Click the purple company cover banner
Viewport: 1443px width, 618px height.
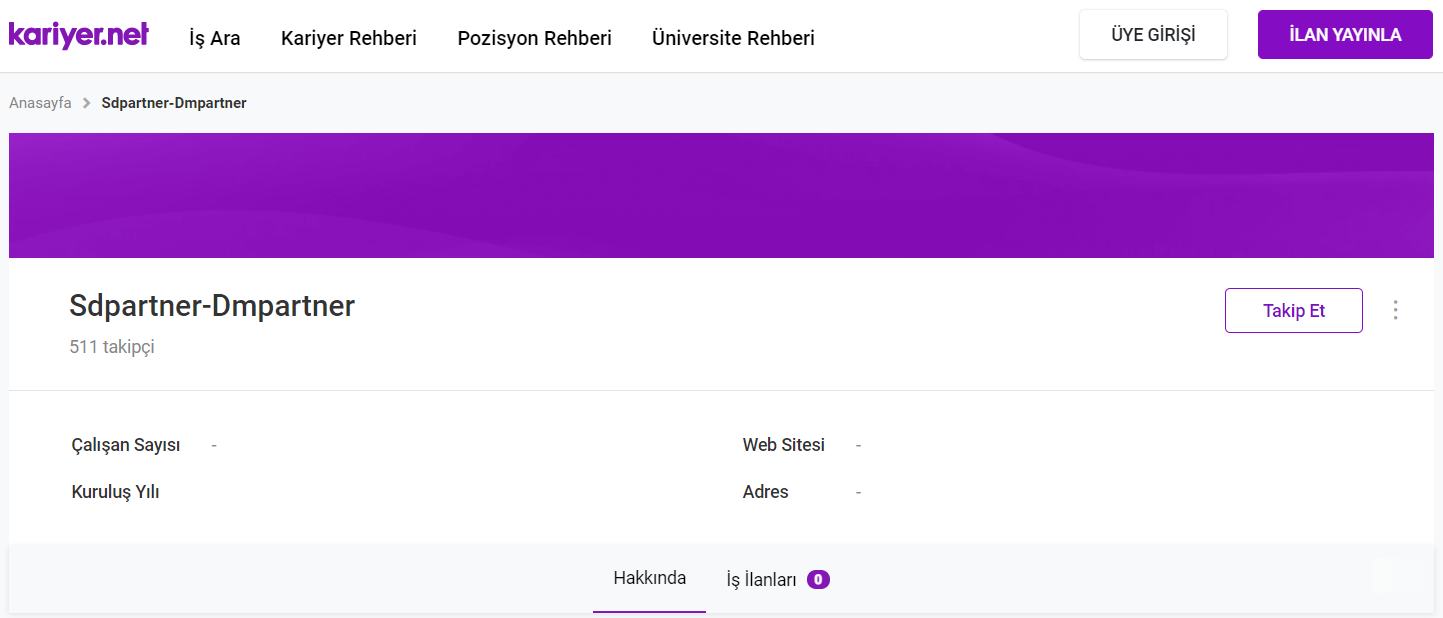pos(720,195)
